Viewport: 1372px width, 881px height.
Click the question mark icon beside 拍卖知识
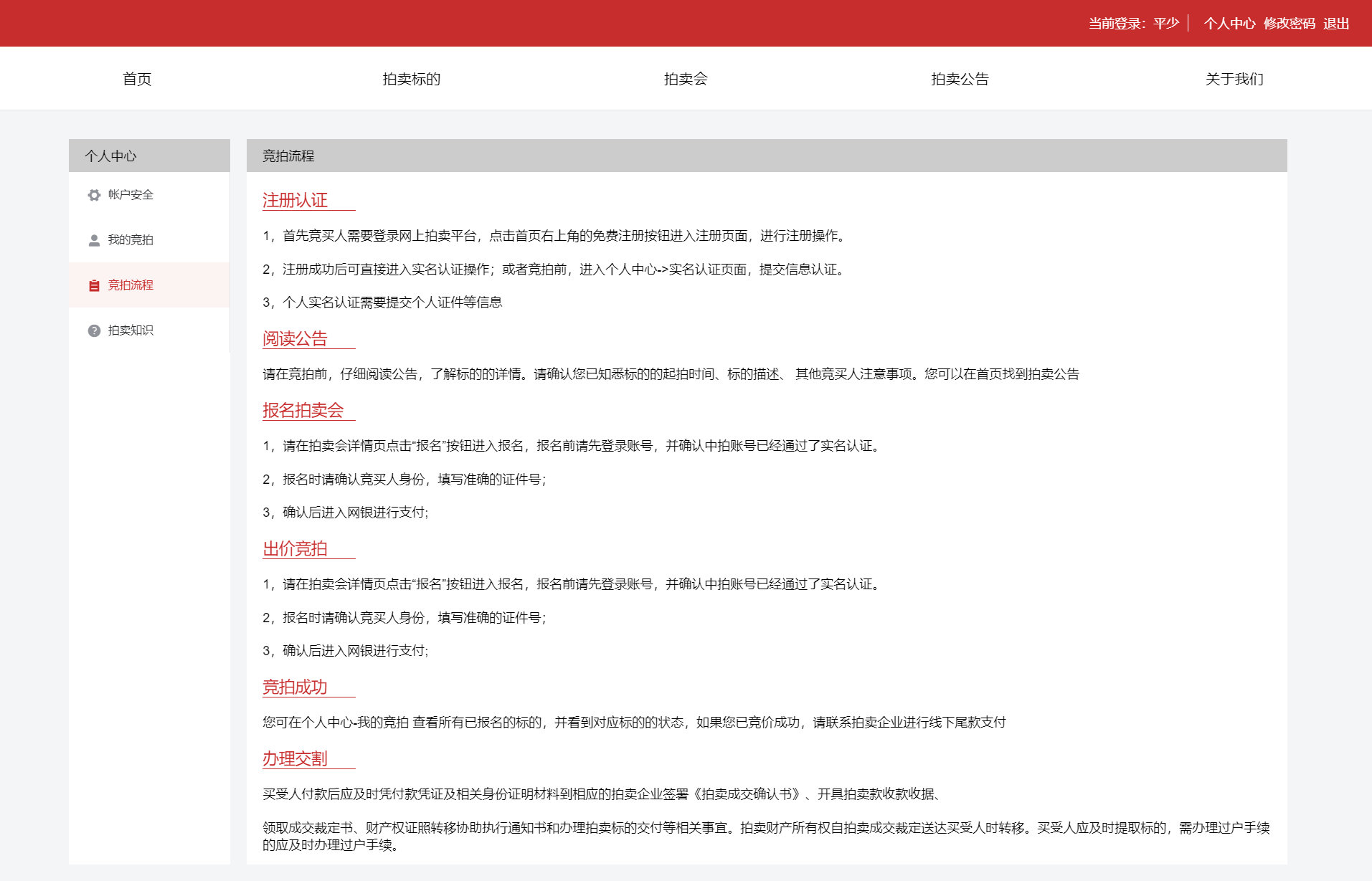pos(94,330)
